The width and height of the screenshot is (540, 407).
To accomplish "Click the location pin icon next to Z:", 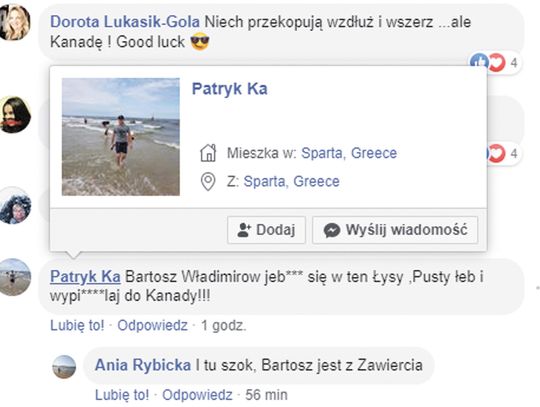I will click(x=208, y=181).
